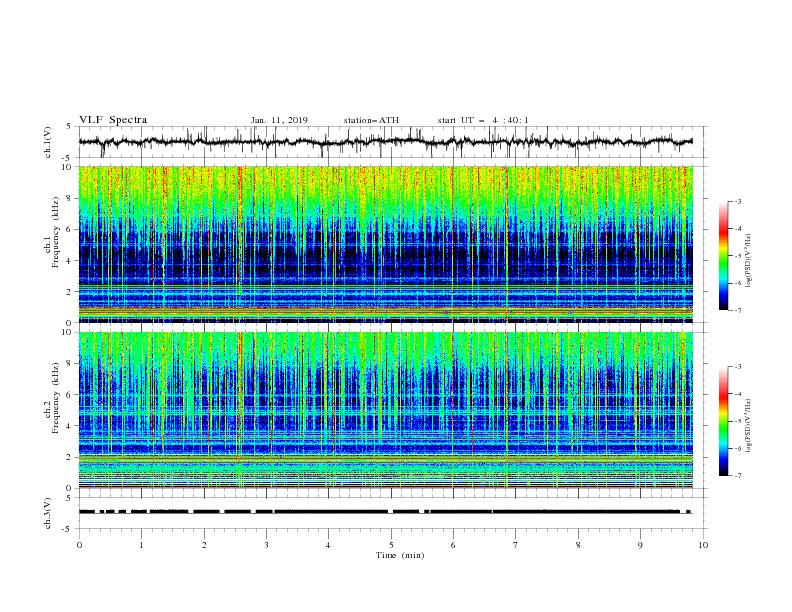This screenshot has width=792, height=612.
Task: Click the "-7" label on ch.2 colorbar
Action: (x=738, y=476)
